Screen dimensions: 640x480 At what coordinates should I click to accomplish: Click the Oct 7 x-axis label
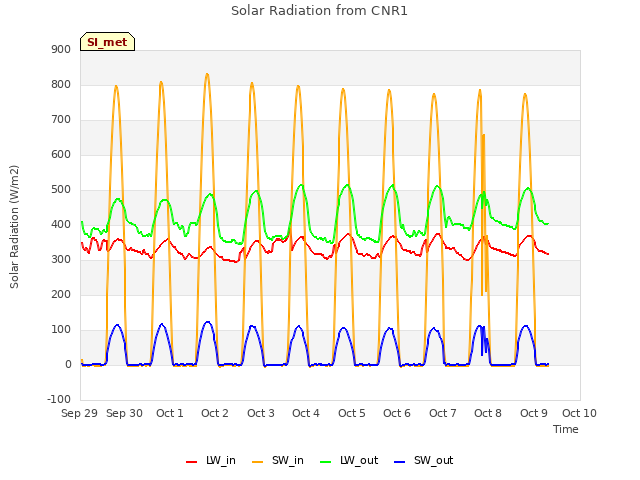(443, 413)
